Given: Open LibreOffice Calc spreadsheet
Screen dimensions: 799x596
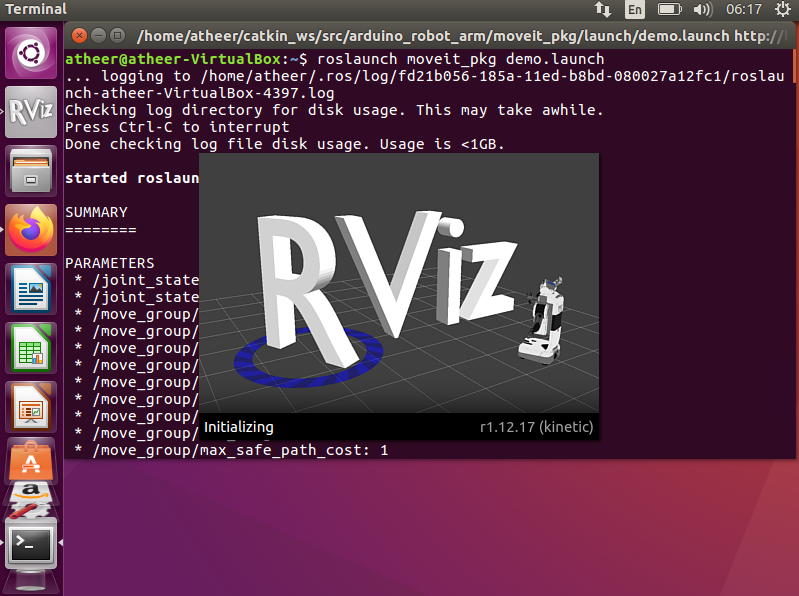Looking at the screenshot, I should point(31,348).
